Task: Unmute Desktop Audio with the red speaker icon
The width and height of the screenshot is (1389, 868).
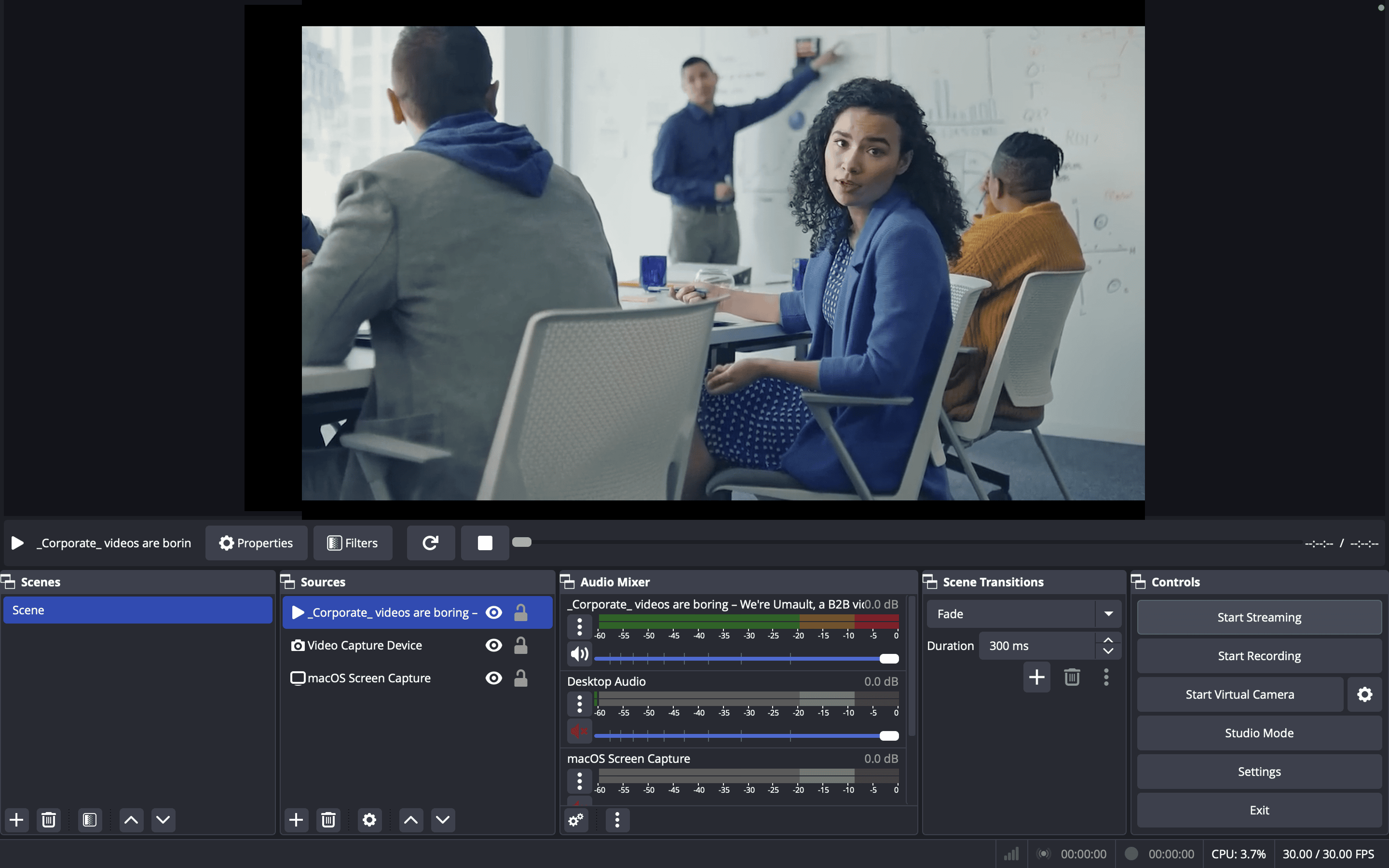Action: pos(579,732)
